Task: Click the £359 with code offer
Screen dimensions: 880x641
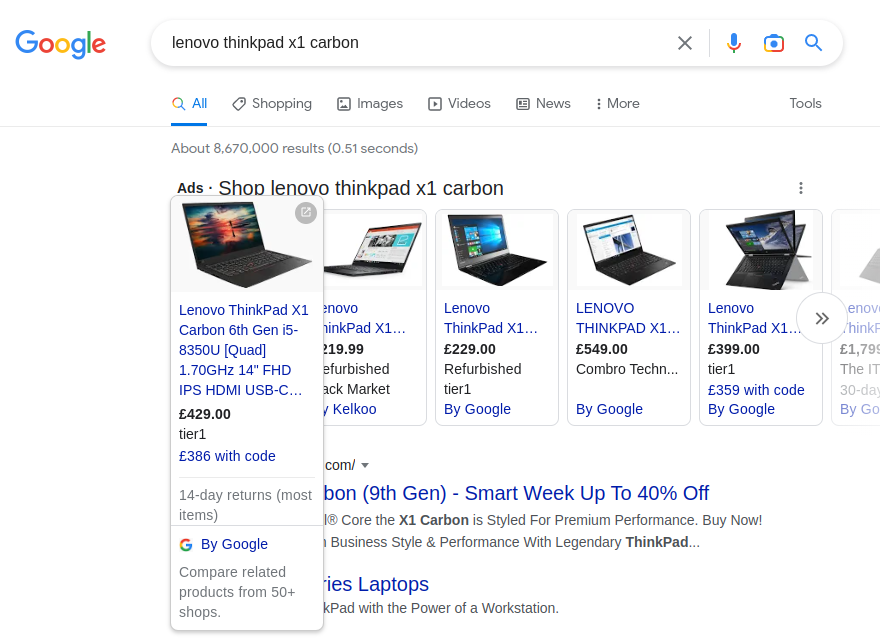Action: (756, 390)
